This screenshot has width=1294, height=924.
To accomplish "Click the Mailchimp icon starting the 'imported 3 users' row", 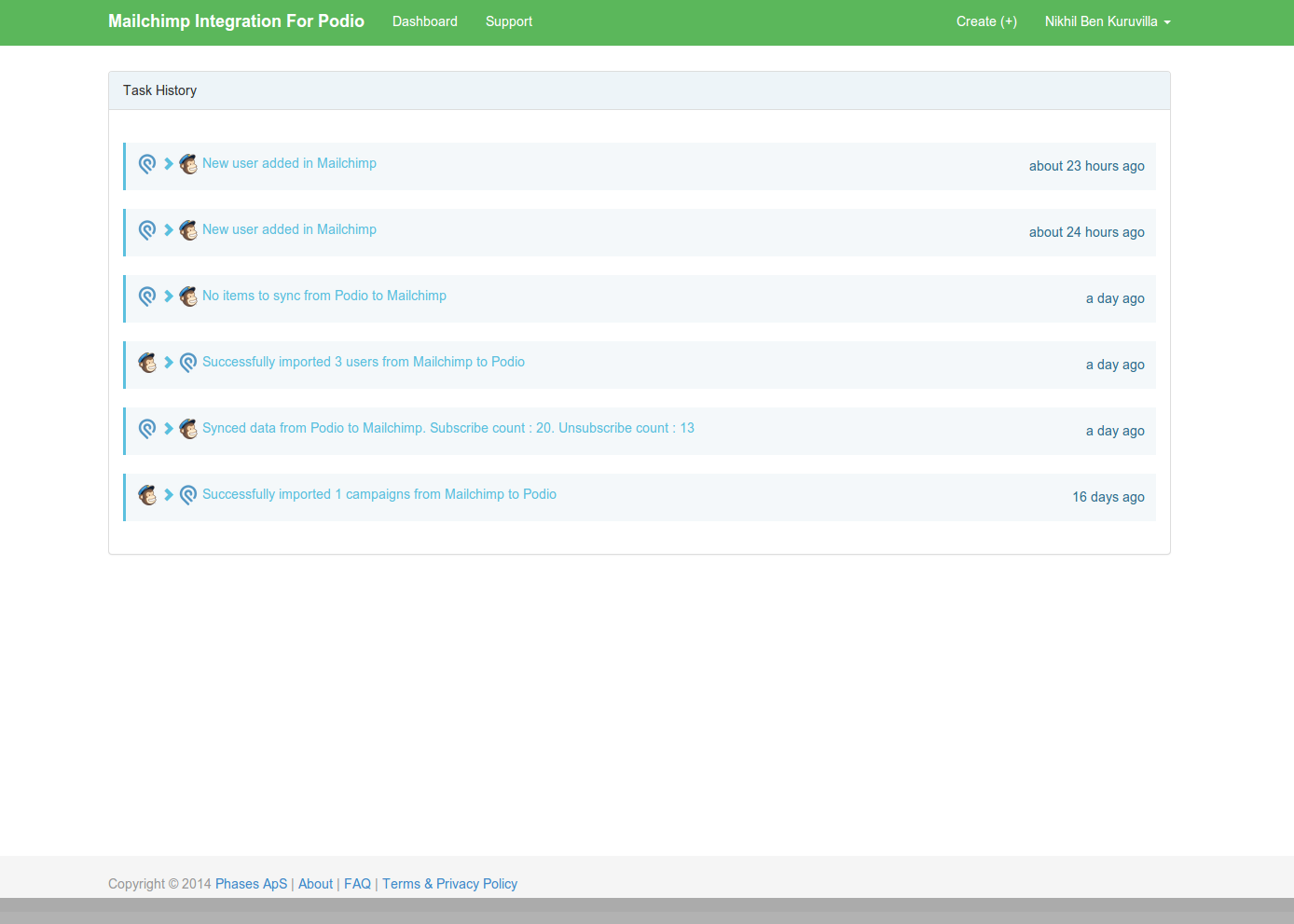I will pyautogui.click(x=147, y=363).
